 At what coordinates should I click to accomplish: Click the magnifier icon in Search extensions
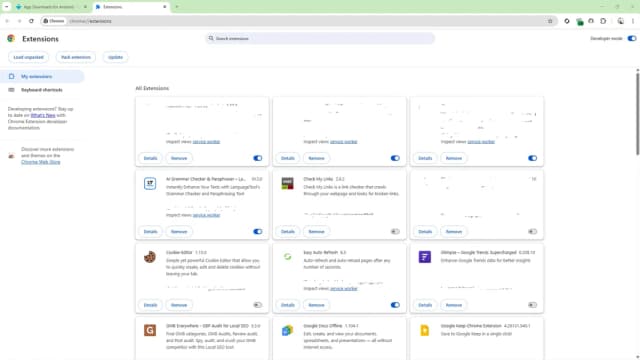pyautogui.click(x=211, y=38)
